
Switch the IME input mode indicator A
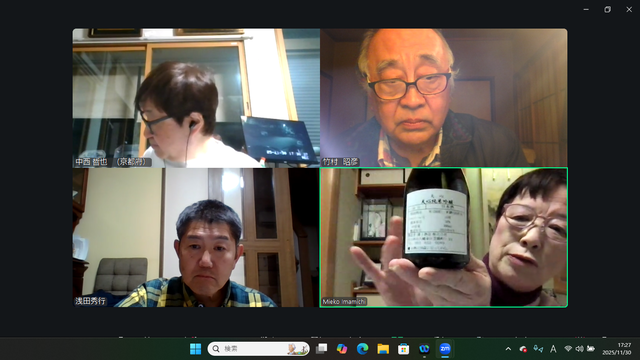553,349
